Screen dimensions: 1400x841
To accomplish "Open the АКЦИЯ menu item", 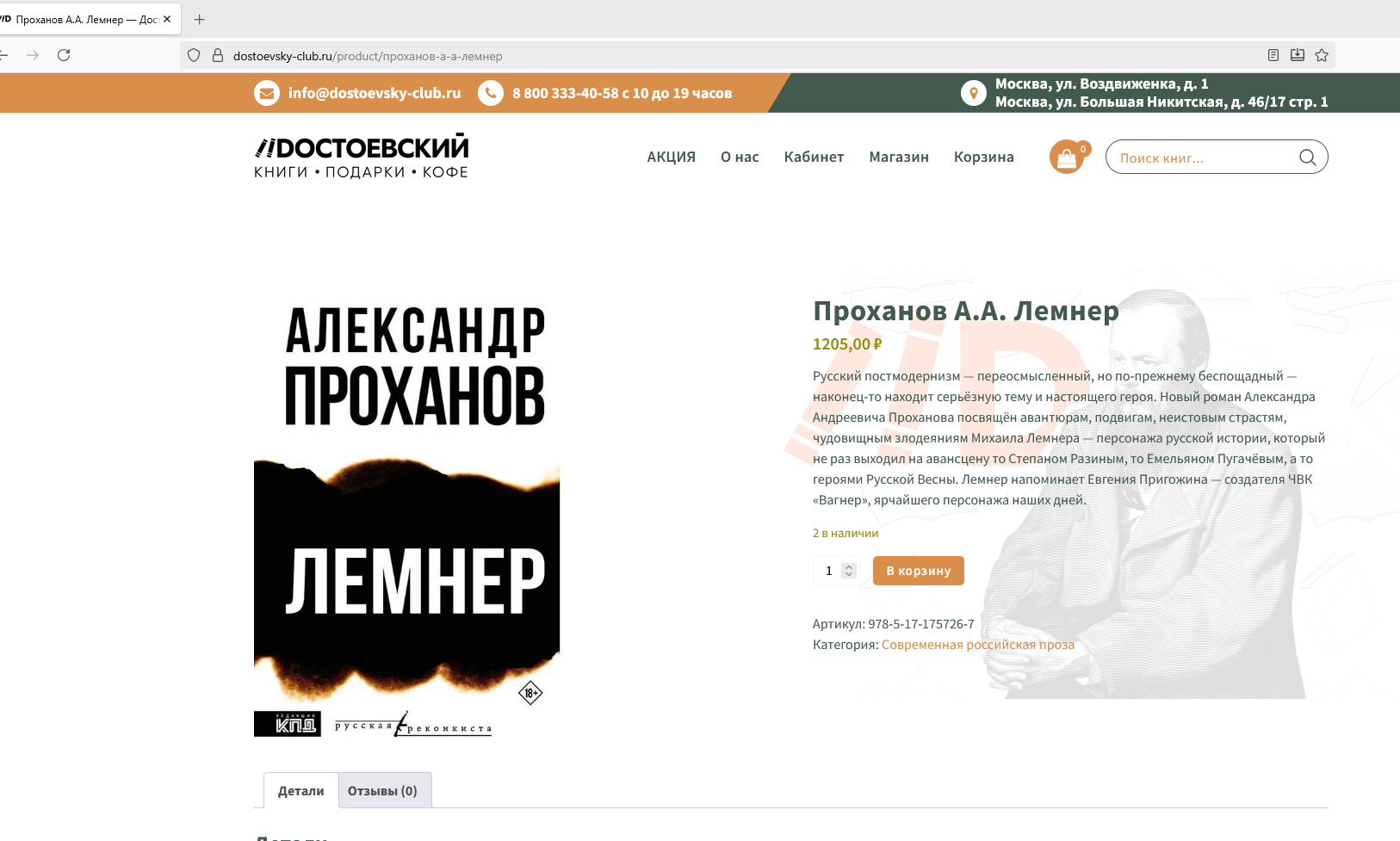I will coord(671,157).
